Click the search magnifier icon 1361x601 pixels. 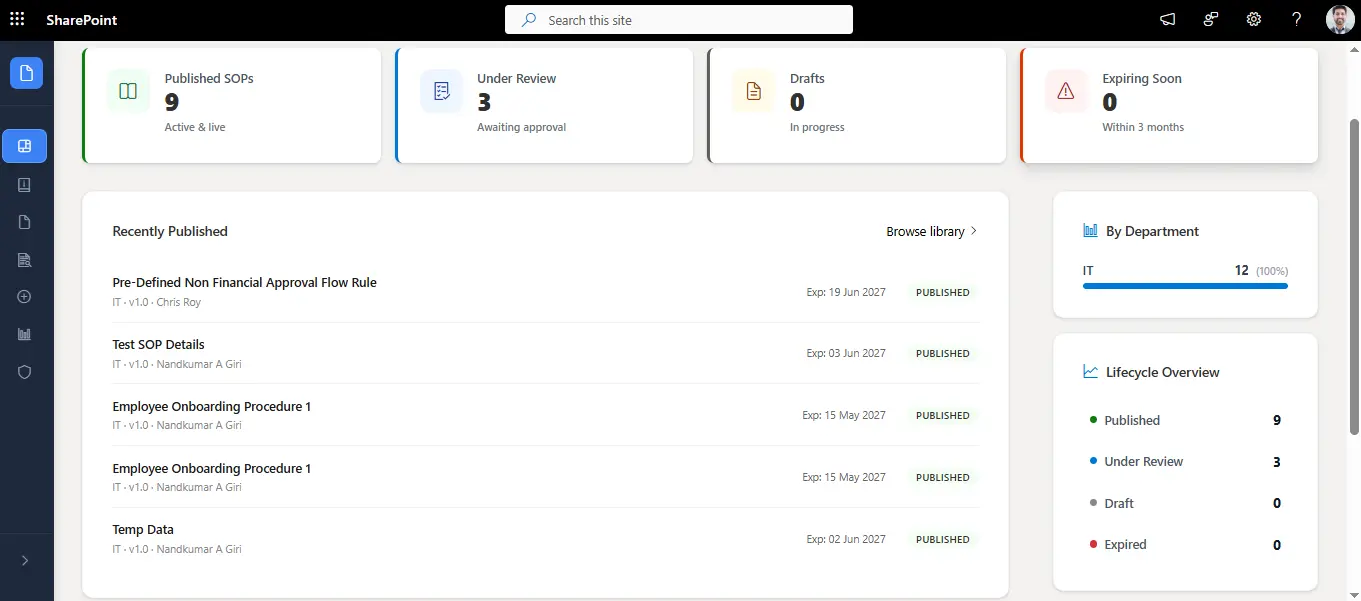click(529, 20)
